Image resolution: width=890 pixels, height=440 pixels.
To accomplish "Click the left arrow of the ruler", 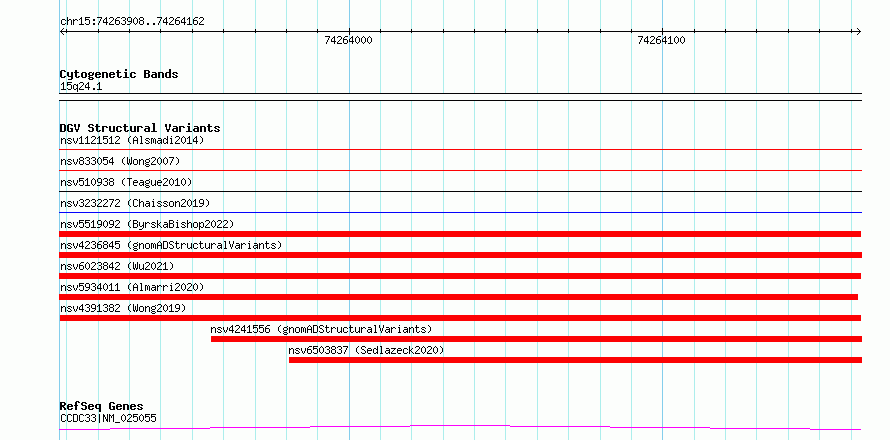I will click(63, 32).
